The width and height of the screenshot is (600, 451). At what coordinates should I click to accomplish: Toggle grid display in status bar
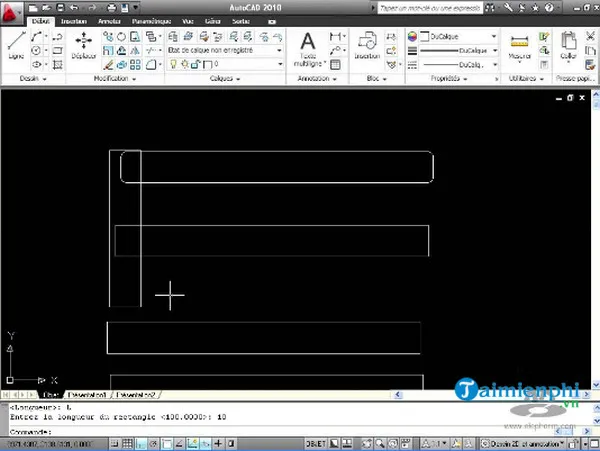(127, 444)
